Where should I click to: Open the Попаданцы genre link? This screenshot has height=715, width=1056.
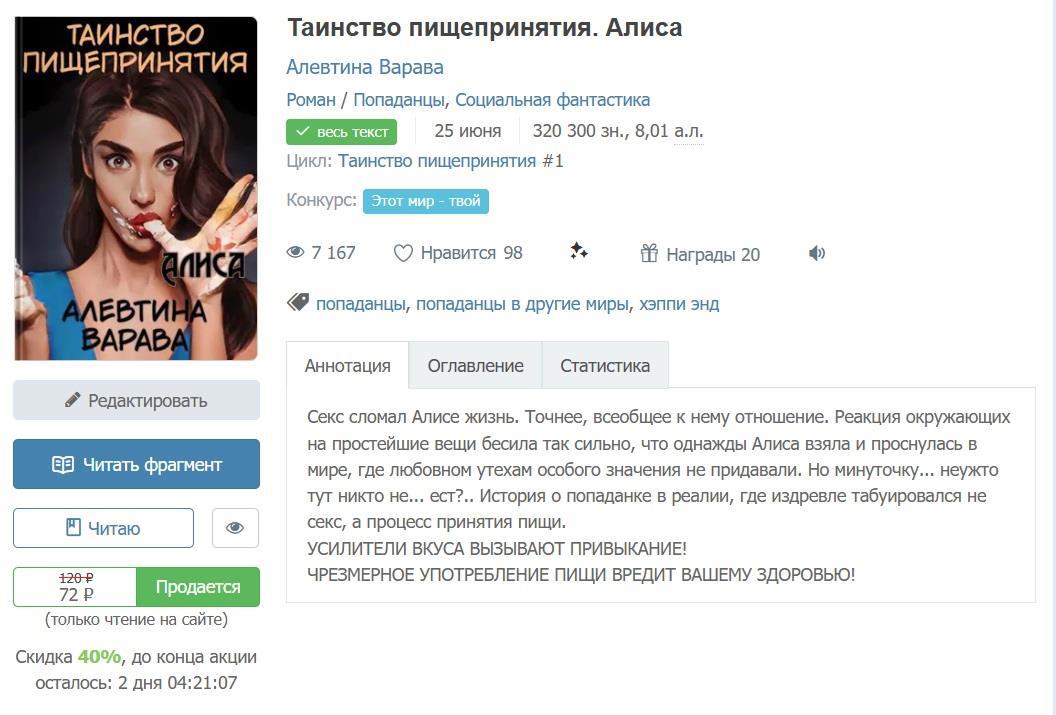pos(399,100)
